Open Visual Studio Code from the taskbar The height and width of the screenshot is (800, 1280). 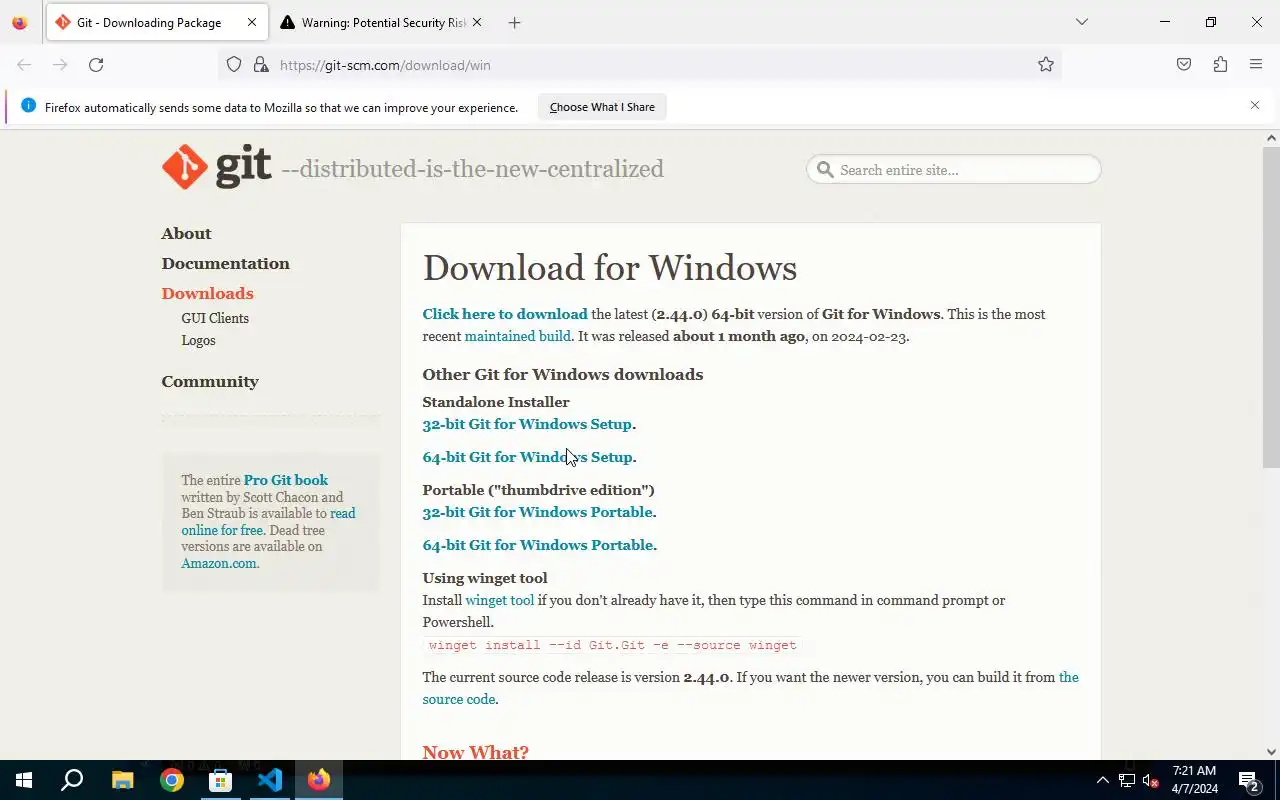[x=270, y=780]
